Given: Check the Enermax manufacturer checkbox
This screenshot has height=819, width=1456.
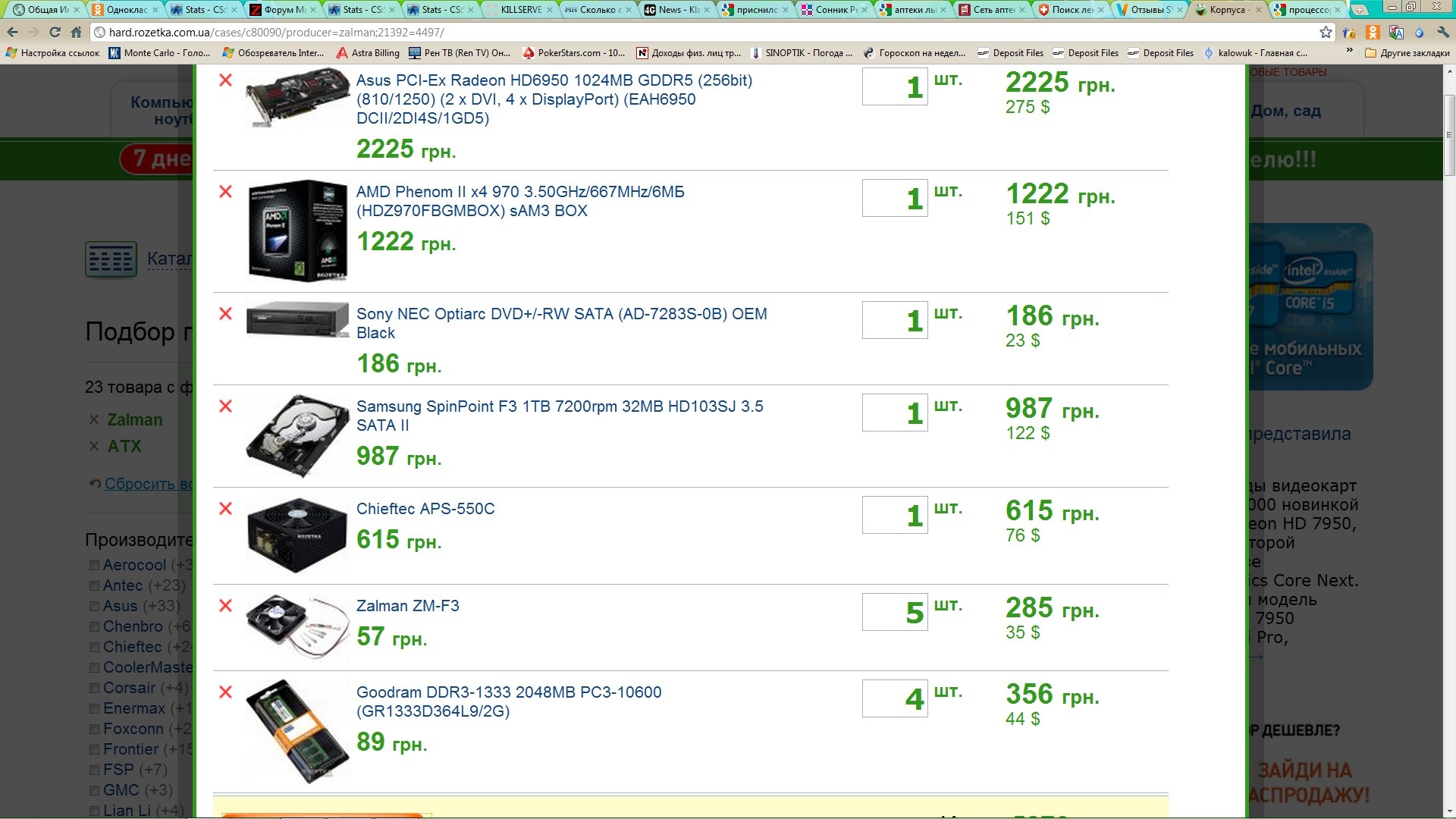Looking at the screenshot, I should click(95, 709).
